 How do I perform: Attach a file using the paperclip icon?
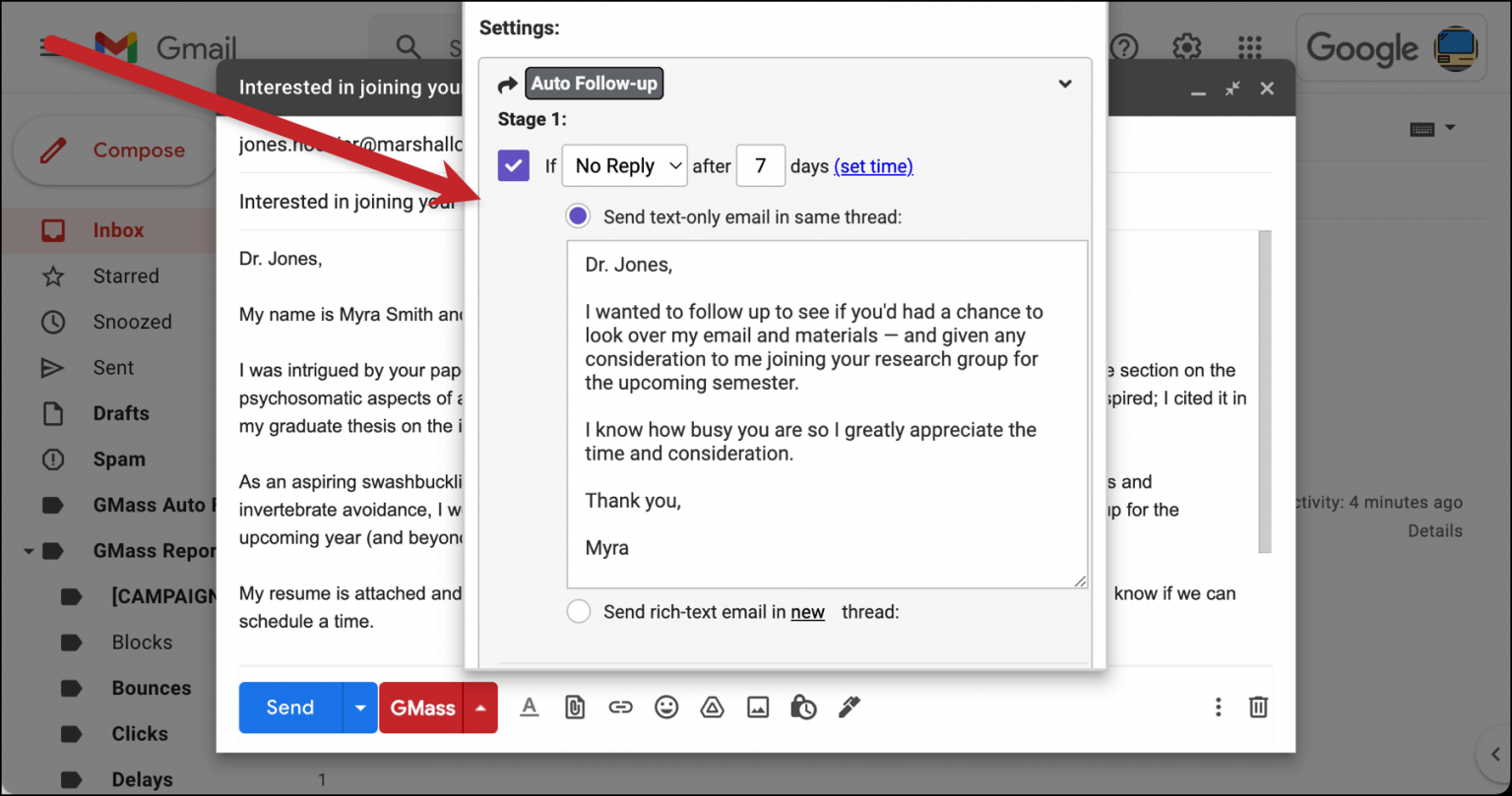575,707
